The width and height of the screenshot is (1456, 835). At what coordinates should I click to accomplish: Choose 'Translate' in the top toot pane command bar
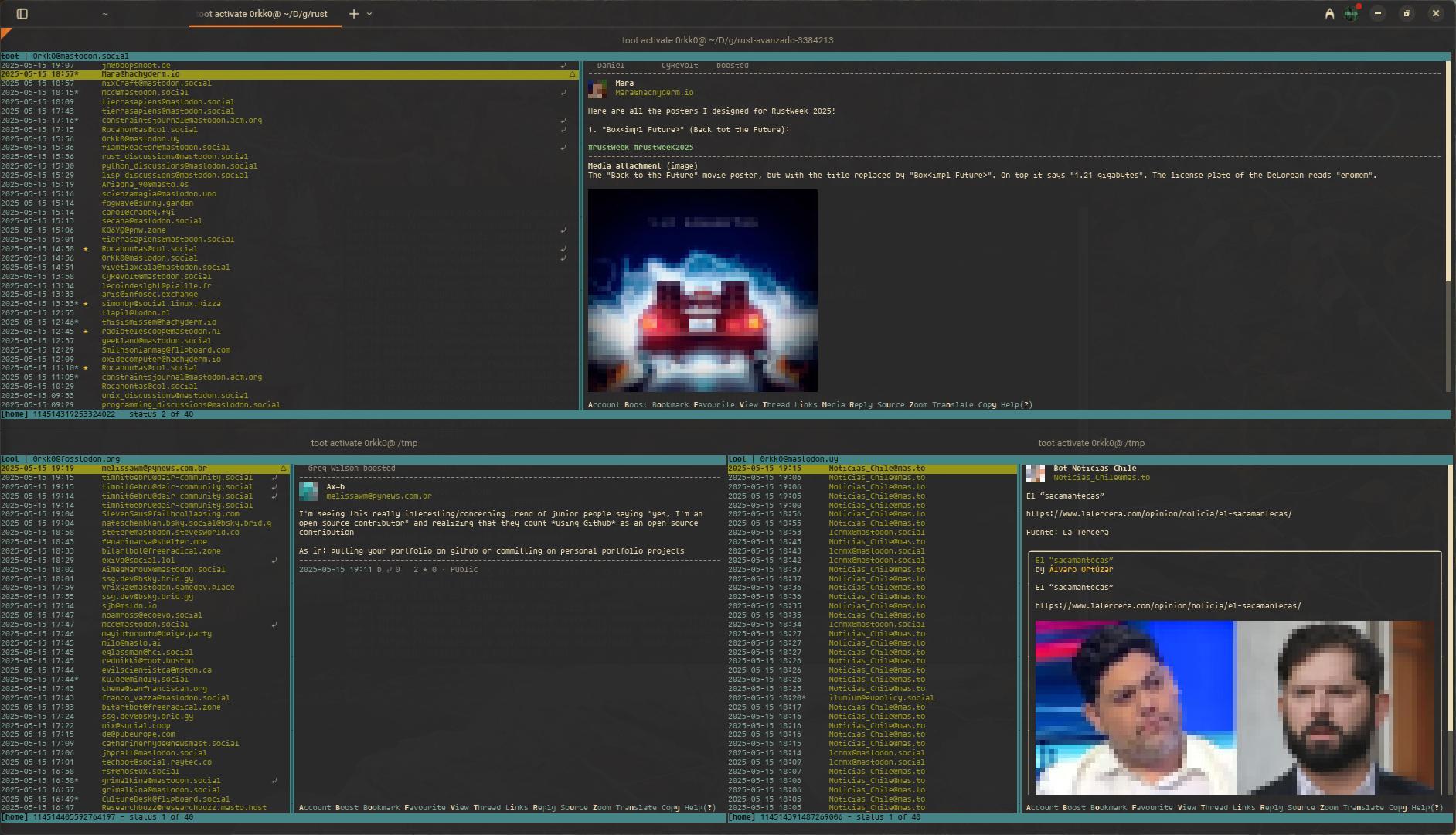(952, 405)
